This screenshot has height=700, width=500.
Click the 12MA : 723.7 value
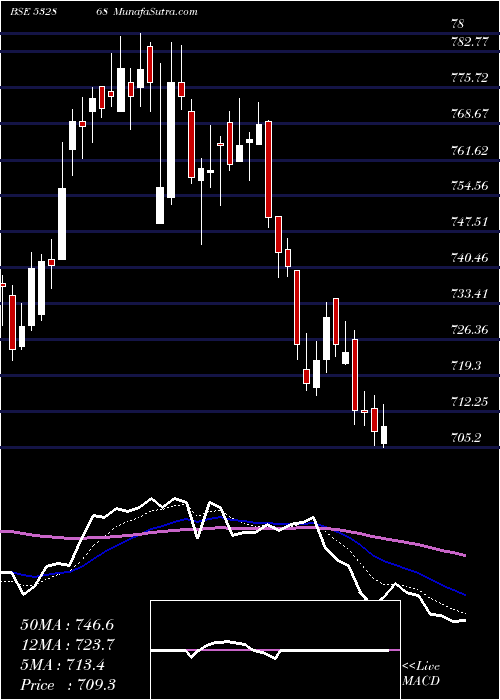pyautogui.click(x=68, y=645)
